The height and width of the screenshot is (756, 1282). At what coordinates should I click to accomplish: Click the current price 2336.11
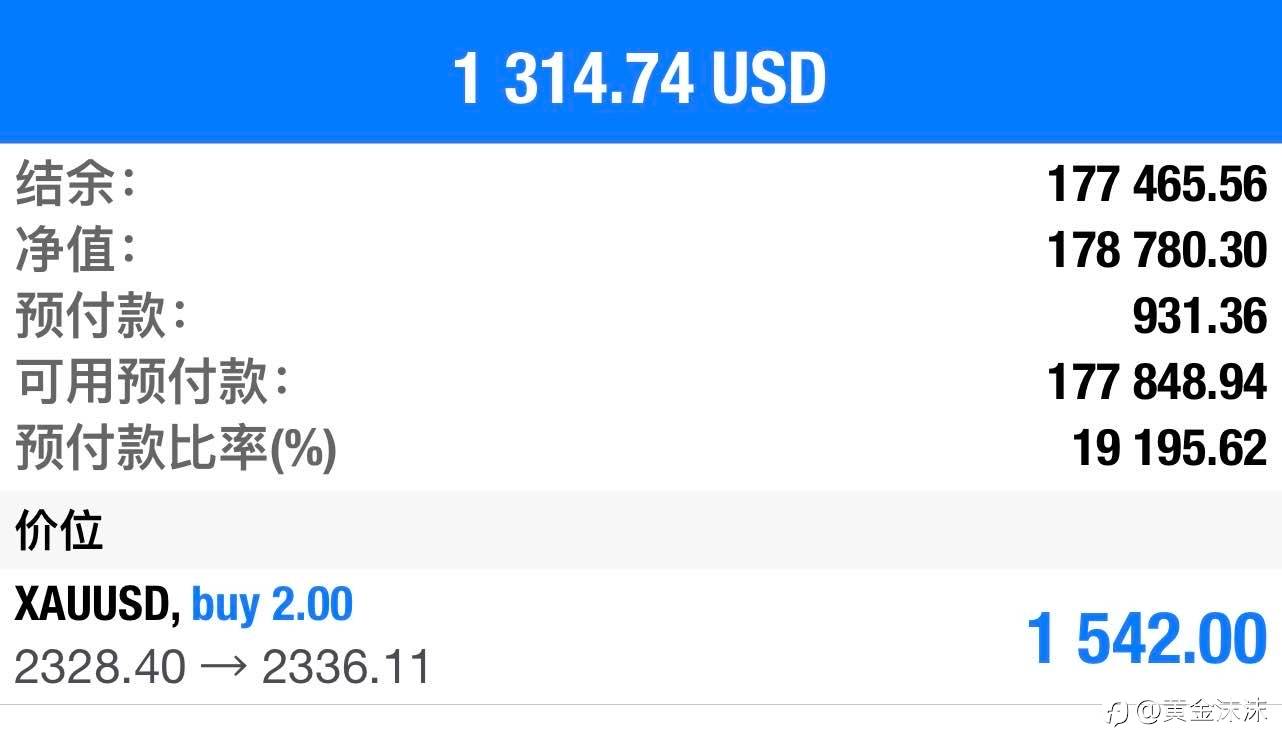coord(346,667)
